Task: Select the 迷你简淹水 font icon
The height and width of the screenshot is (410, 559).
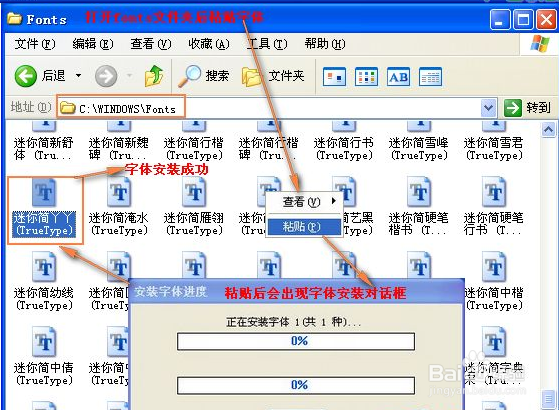Action: pyautogui.click(x=119, y=193)
